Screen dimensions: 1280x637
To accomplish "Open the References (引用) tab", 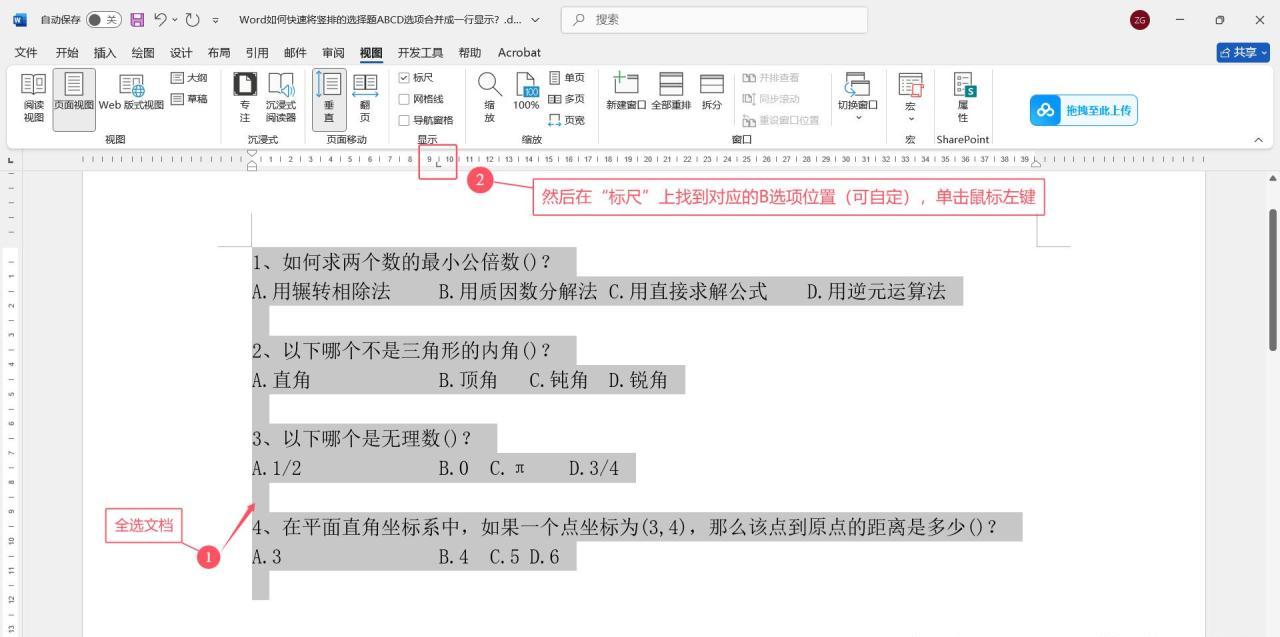I will 257,53.
